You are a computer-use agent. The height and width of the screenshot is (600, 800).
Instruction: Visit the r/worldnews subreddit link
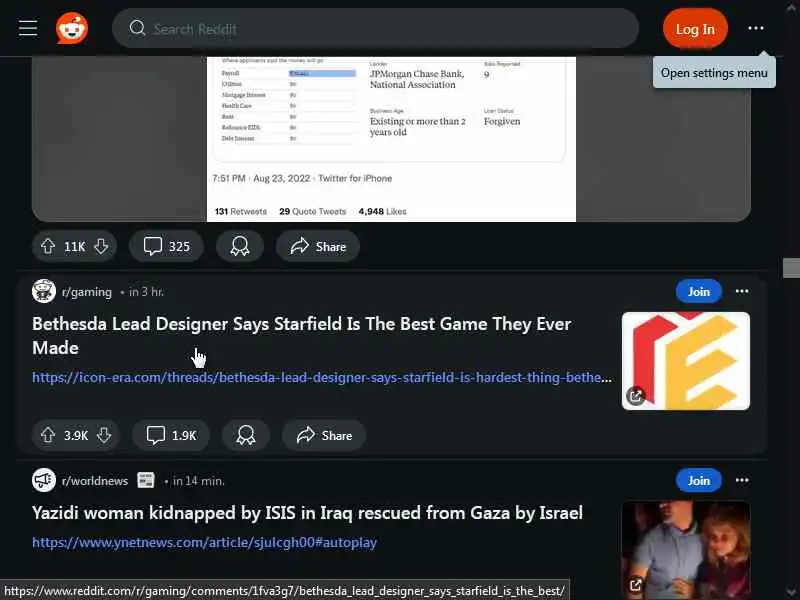(95, 481)
